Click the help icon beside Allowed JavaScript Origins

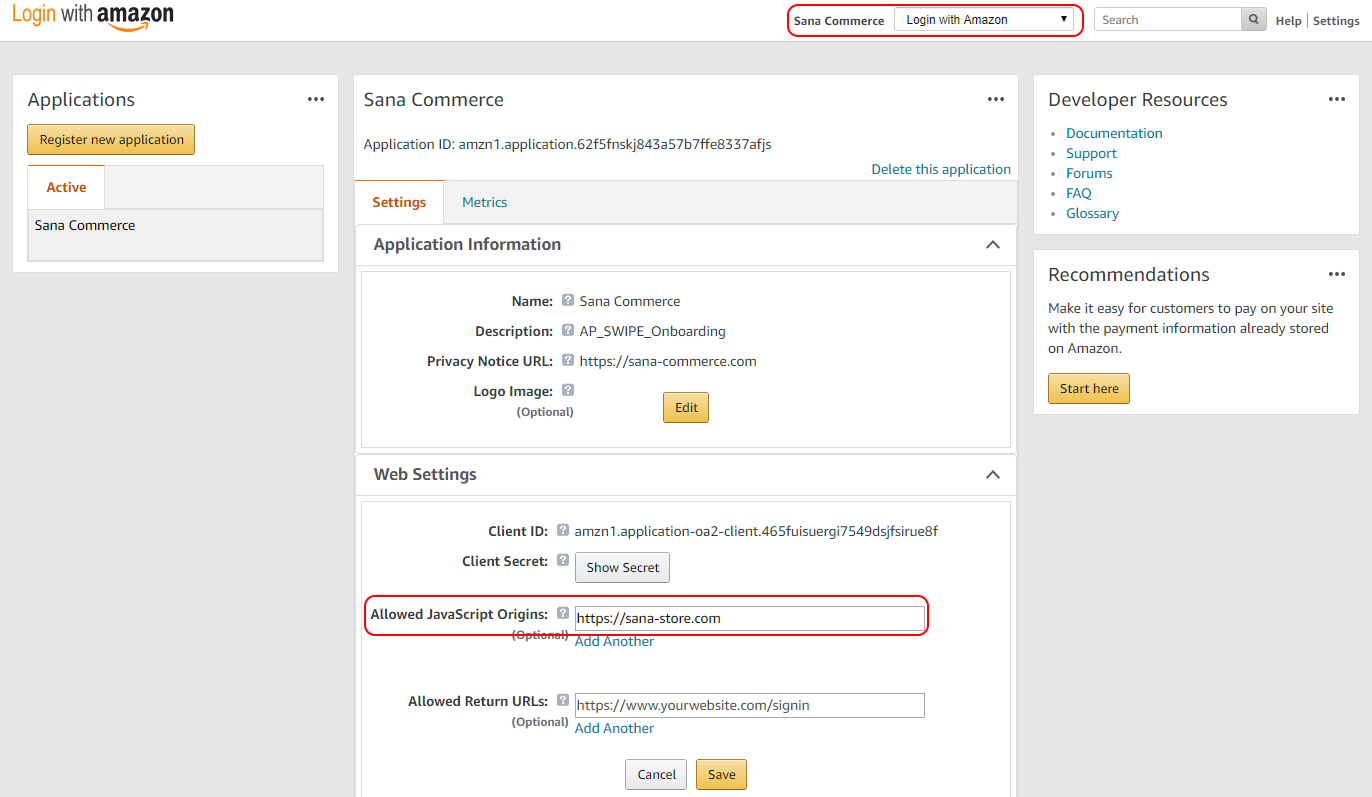[x=563, y=614]
